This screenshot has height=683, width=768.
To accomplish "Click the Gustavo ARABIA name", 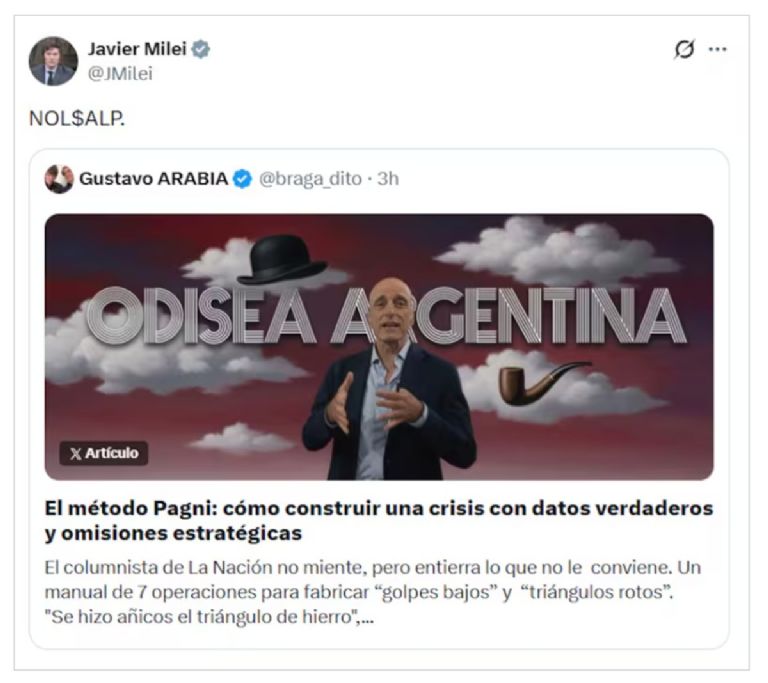I will click(153, 179).
